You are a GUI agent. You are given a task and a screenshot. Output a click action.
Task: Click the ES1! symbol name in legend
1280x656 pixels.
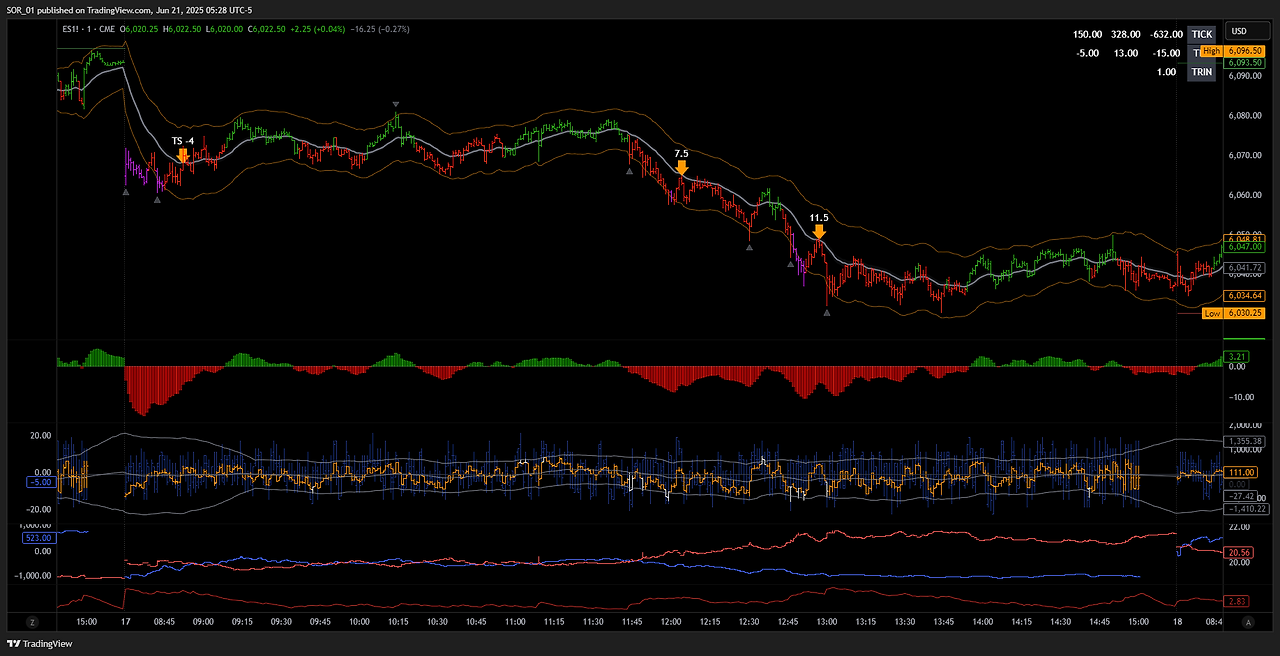[x=71, y=29]
